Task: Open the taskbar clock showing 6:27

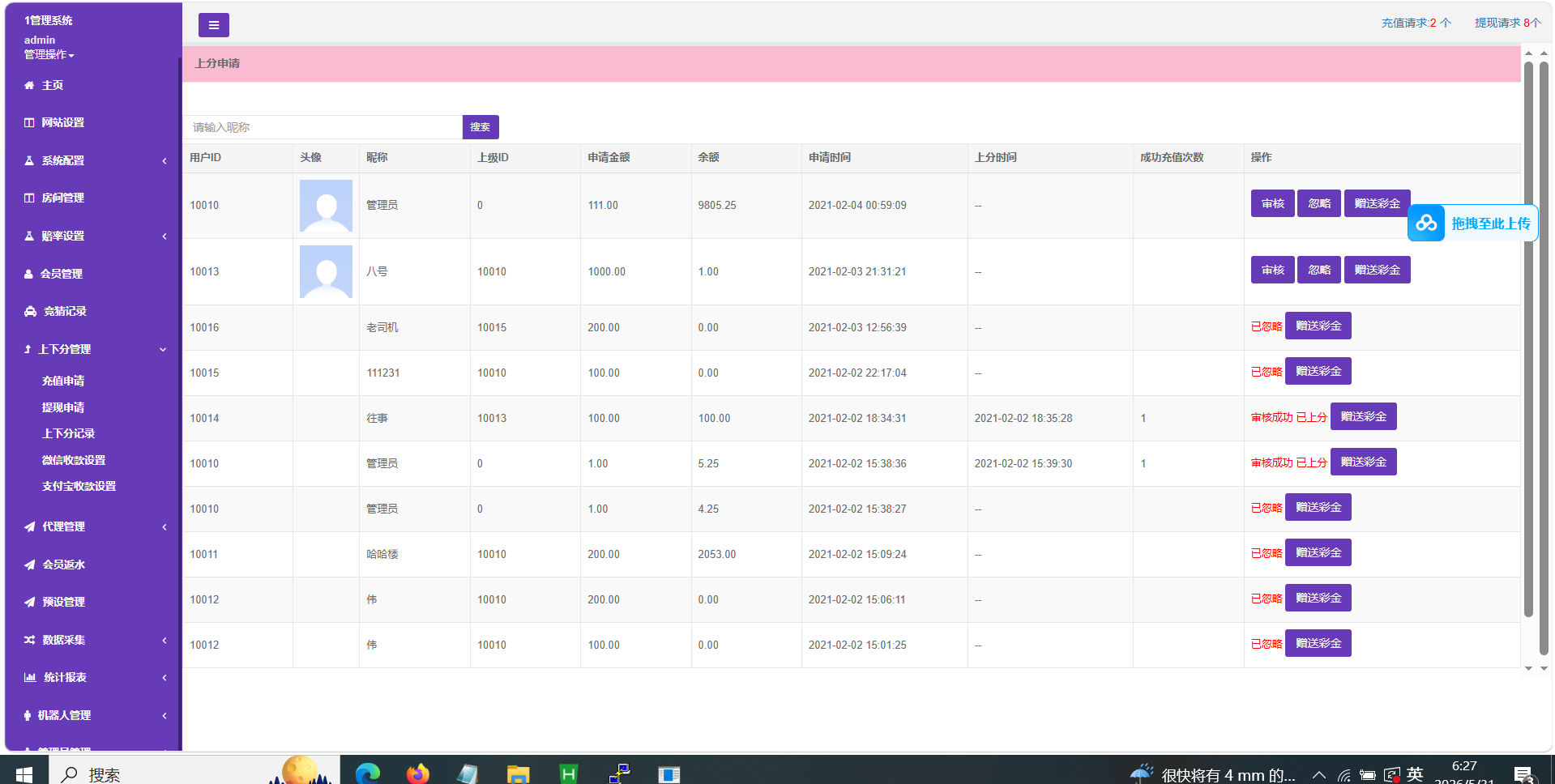Action: pyautogui.click(x=1463, y=773)
